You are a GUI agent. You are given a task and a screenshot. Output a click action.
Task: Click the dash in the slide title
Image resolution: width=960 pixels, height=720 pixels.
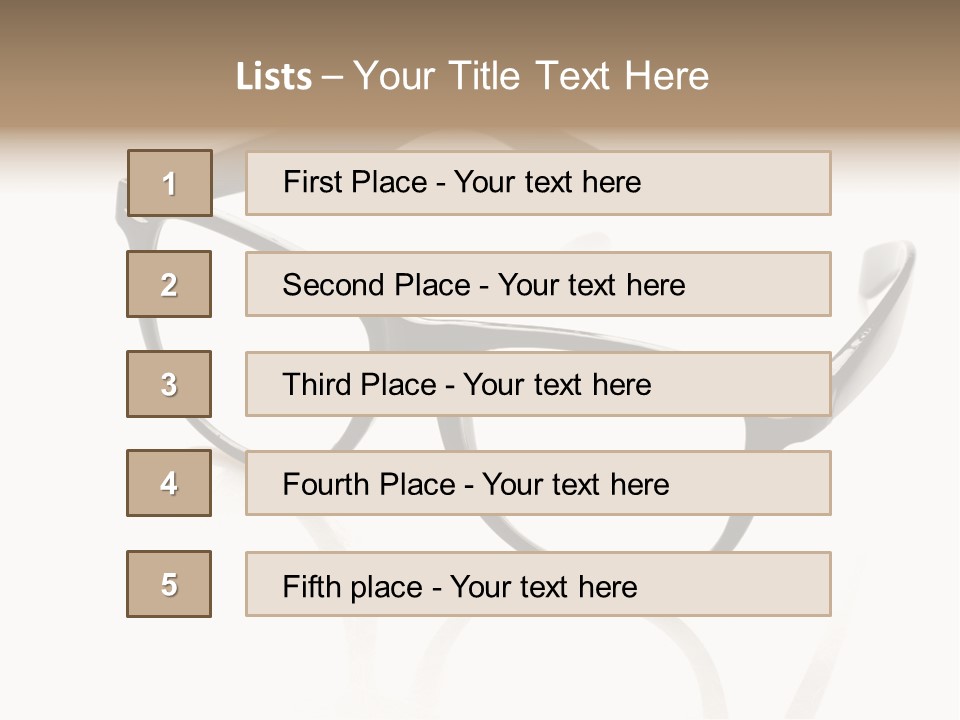[x=332, y=77]
